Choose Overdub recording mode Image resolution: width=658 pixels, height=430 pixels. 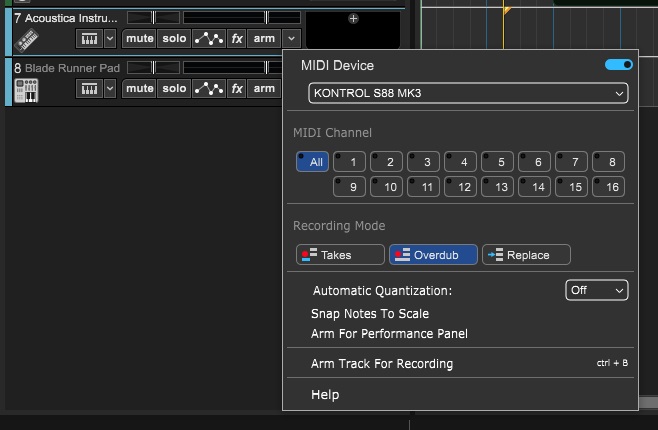coord(433,255)
